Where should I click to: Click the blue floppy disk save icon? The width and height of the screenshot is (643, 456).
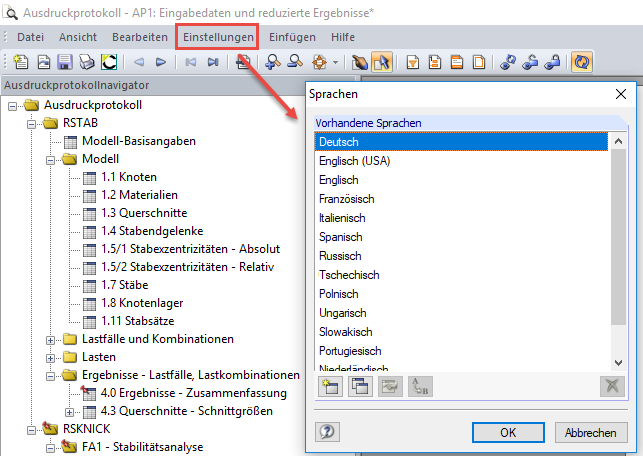point(65,62)
